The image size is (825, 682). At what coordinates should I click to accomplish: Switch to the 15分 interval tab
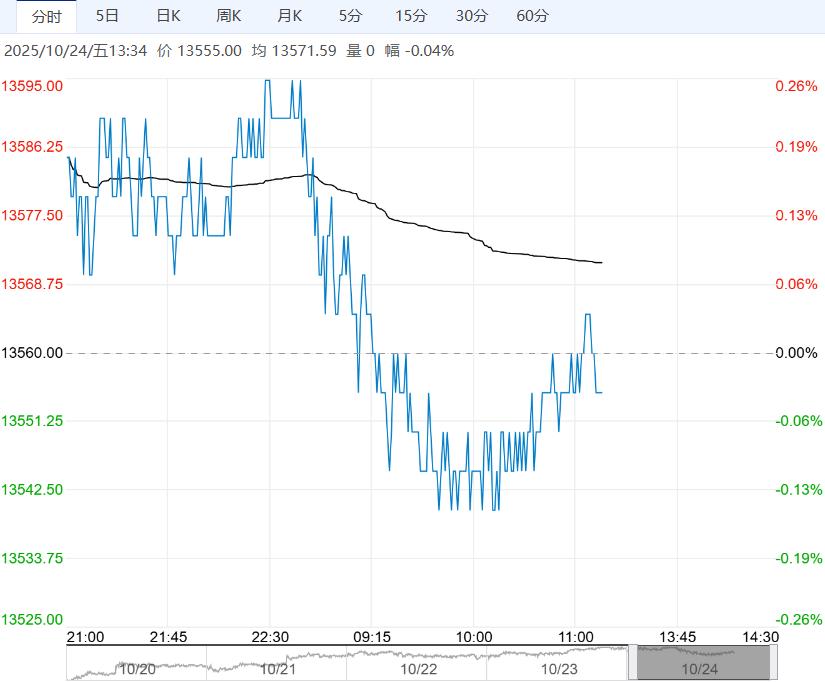[411, 16]
